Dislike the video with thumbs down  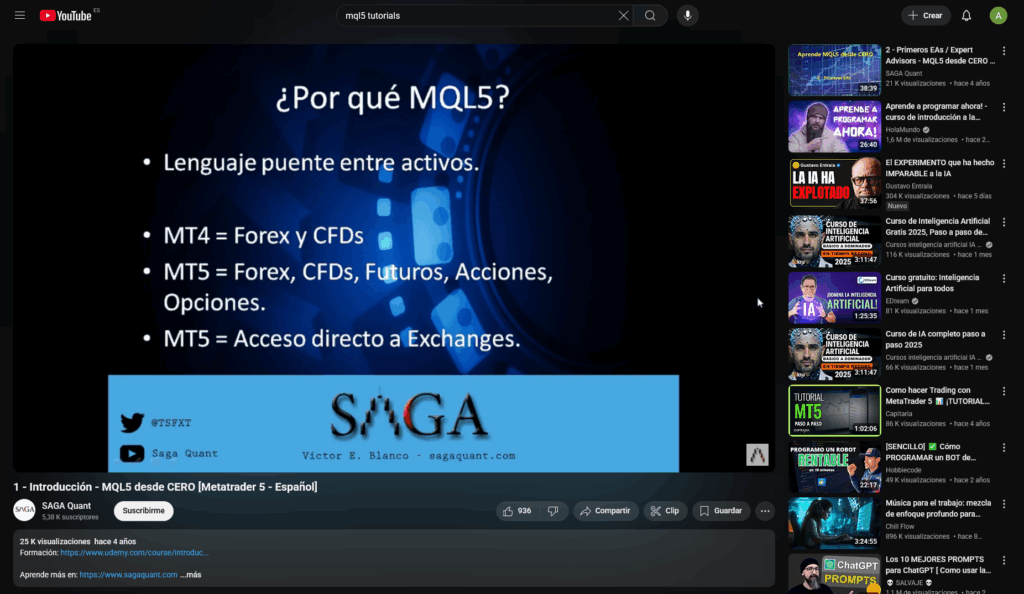pyautogui.click(x=553, y=511)
